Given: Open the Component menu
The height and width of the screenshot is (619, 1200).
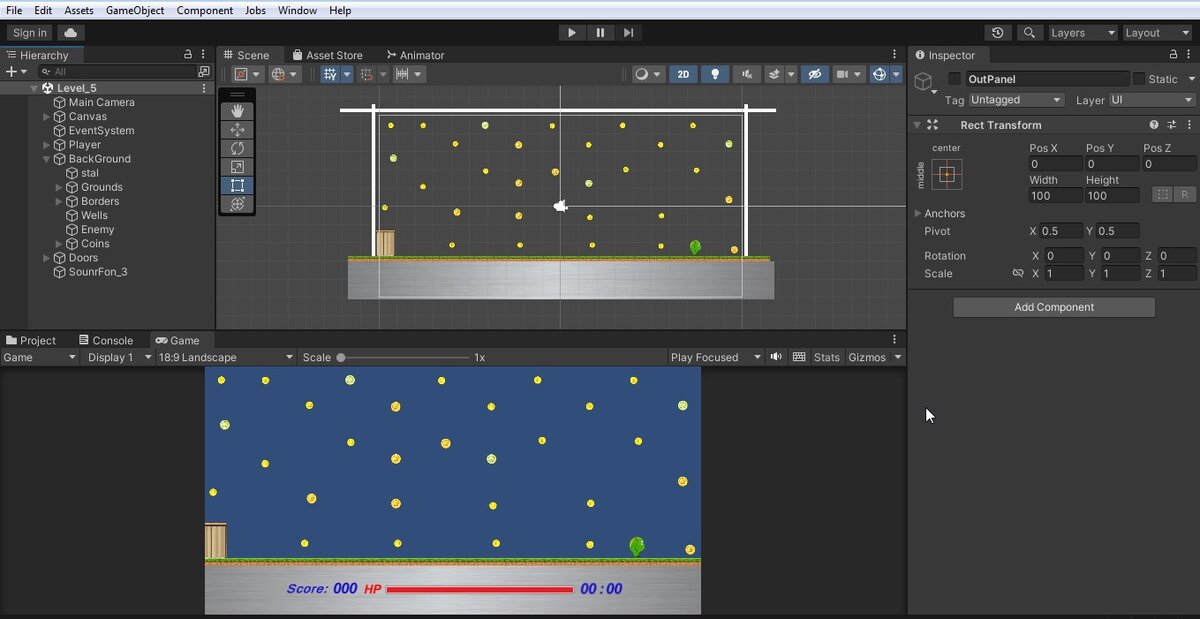Looking at the screenshot, I should coord(205,10).
